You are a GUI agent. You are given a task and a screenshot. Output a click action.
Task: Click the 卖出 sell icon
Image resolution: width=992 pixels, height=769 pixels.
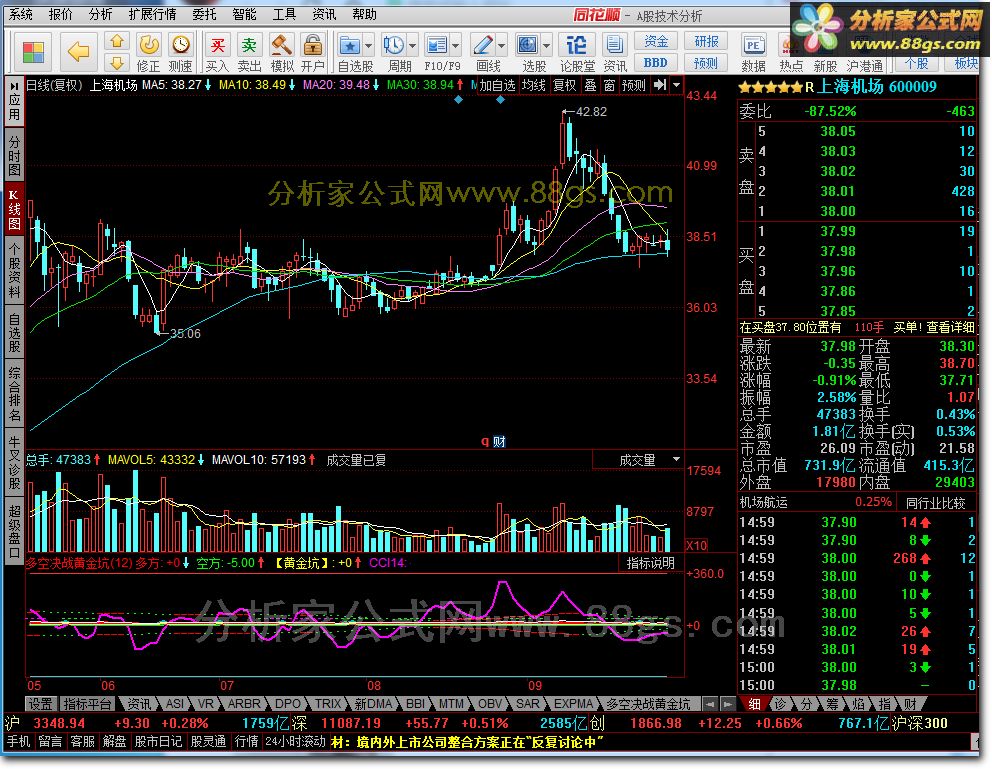249,45
